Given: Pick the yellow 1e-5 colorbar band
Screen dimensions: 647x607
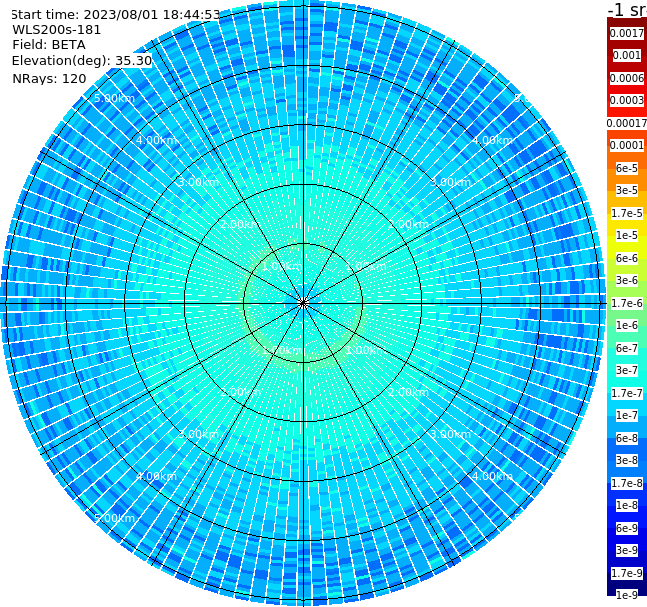Looking at the screenshot, I should 627,235.
